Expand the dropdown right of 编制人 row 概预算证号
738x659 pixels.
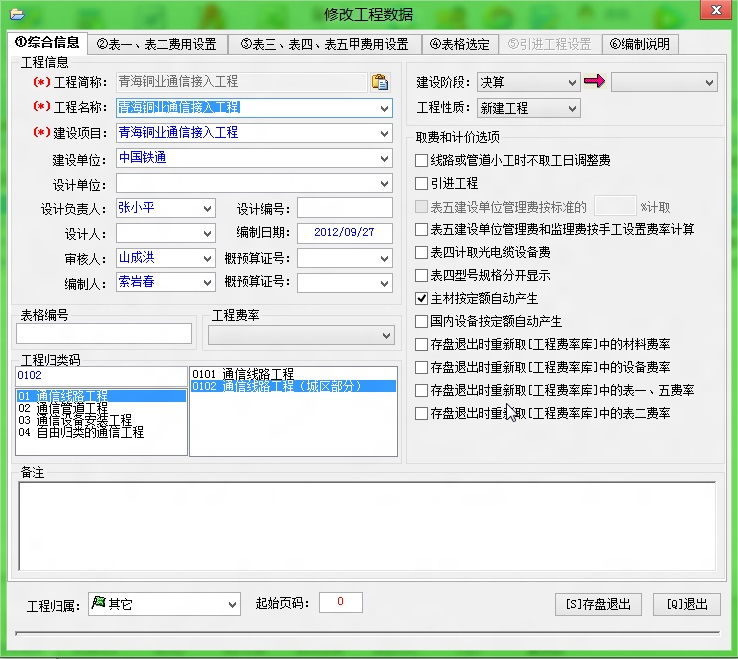[x=384, y=283]
